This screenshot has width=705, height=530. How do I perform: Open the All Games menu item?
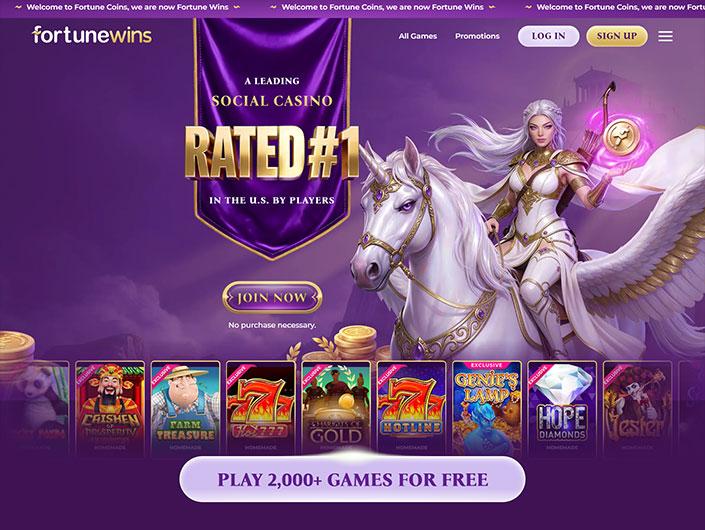[418, 36]
